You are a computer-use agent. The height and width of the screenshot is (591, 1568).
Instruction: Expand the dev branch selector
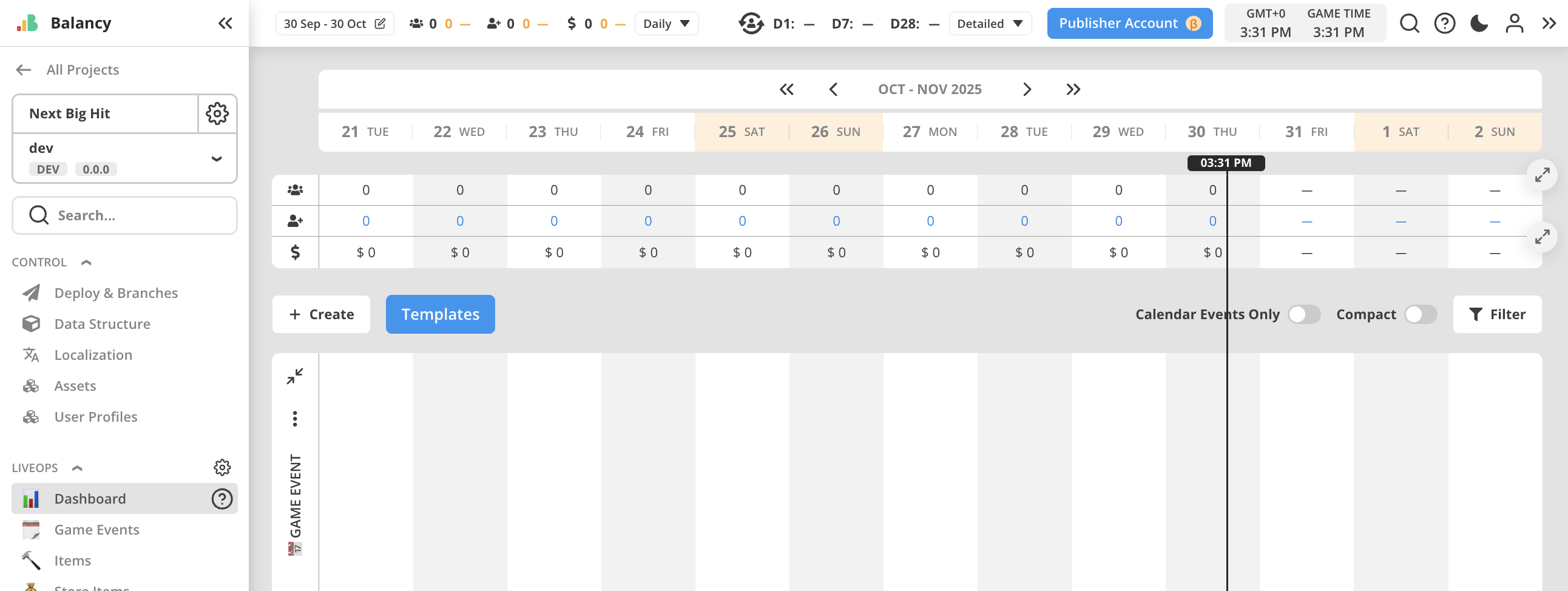click(216, 158)
